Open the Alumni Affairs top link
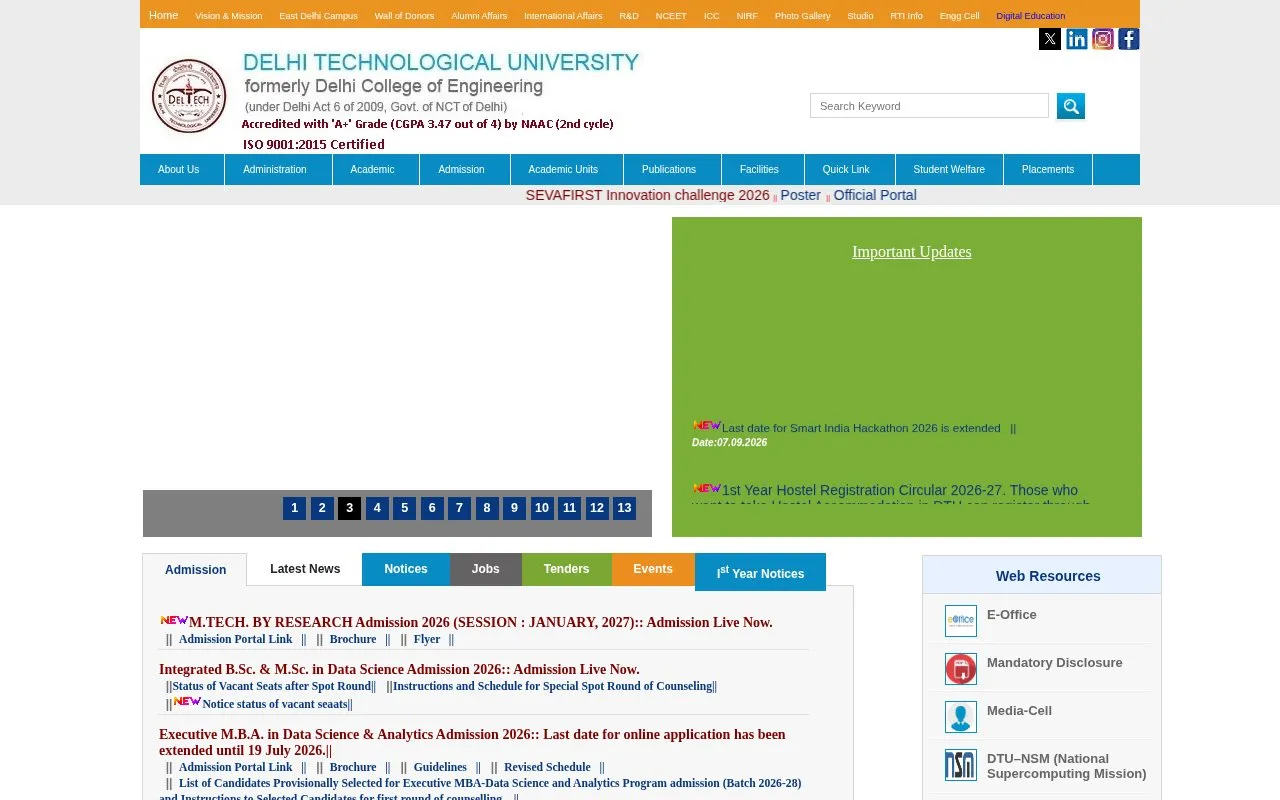1280x800 pixels. click(479, 16)
